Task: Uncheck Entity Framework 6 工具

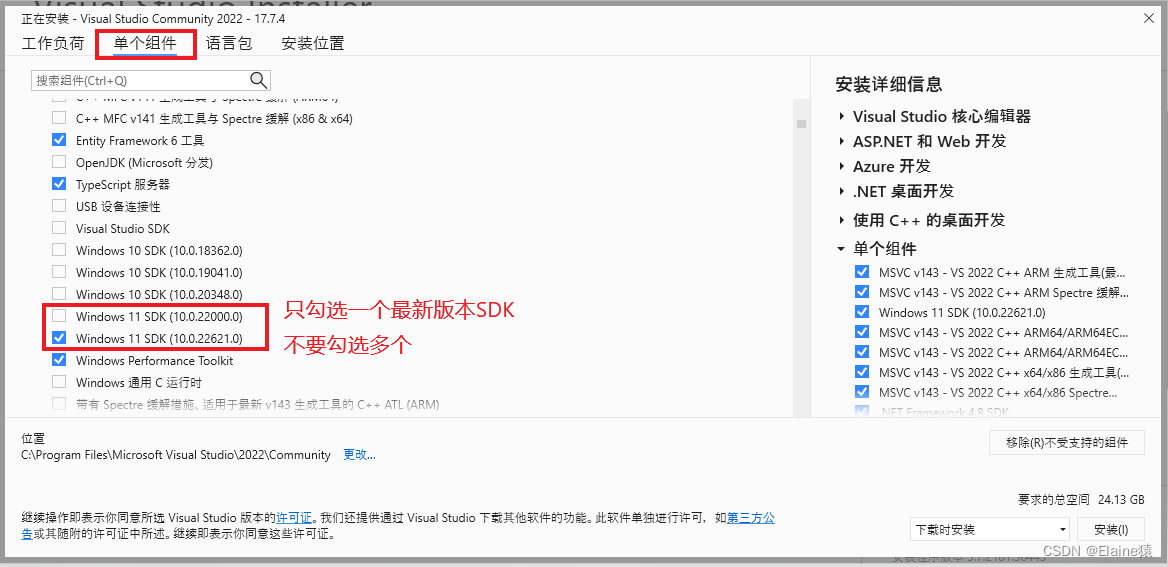Action: coord(59,140)
